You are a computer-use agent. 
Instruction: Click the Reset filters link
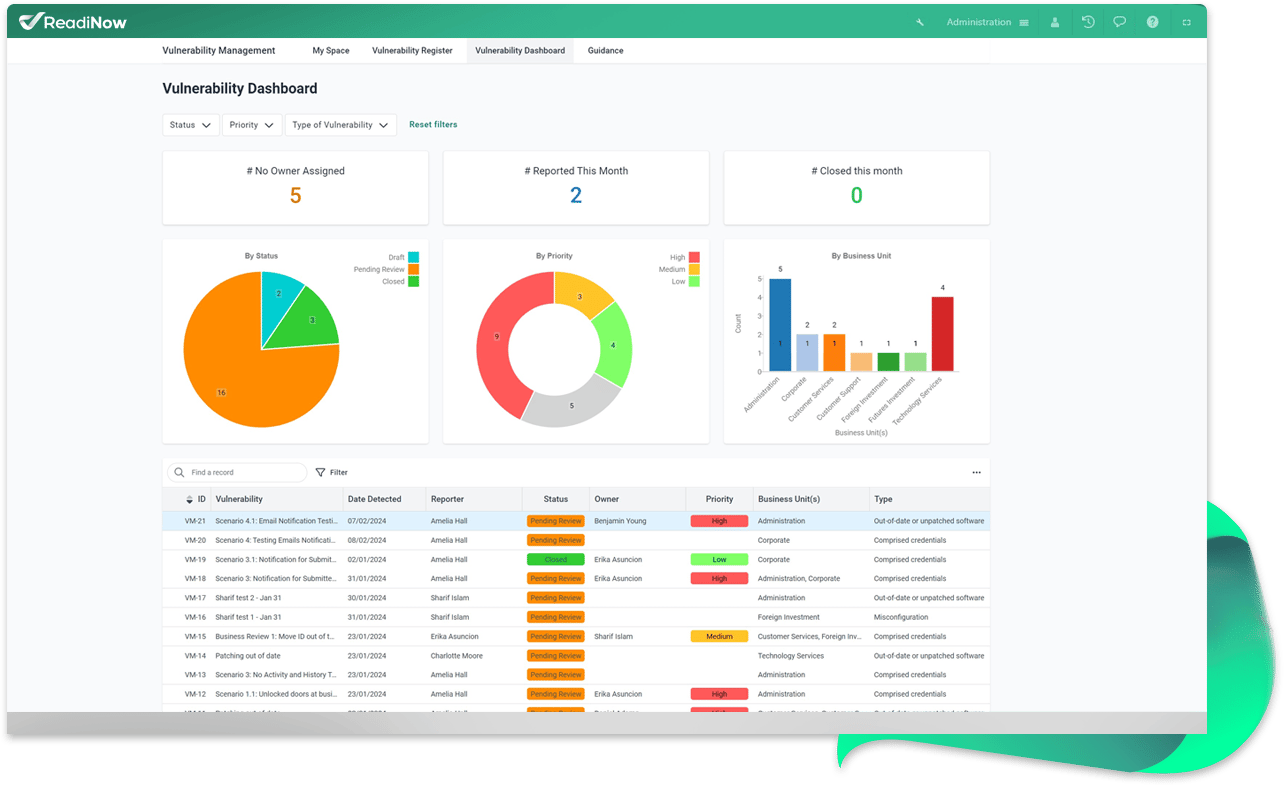click(433, 125)
